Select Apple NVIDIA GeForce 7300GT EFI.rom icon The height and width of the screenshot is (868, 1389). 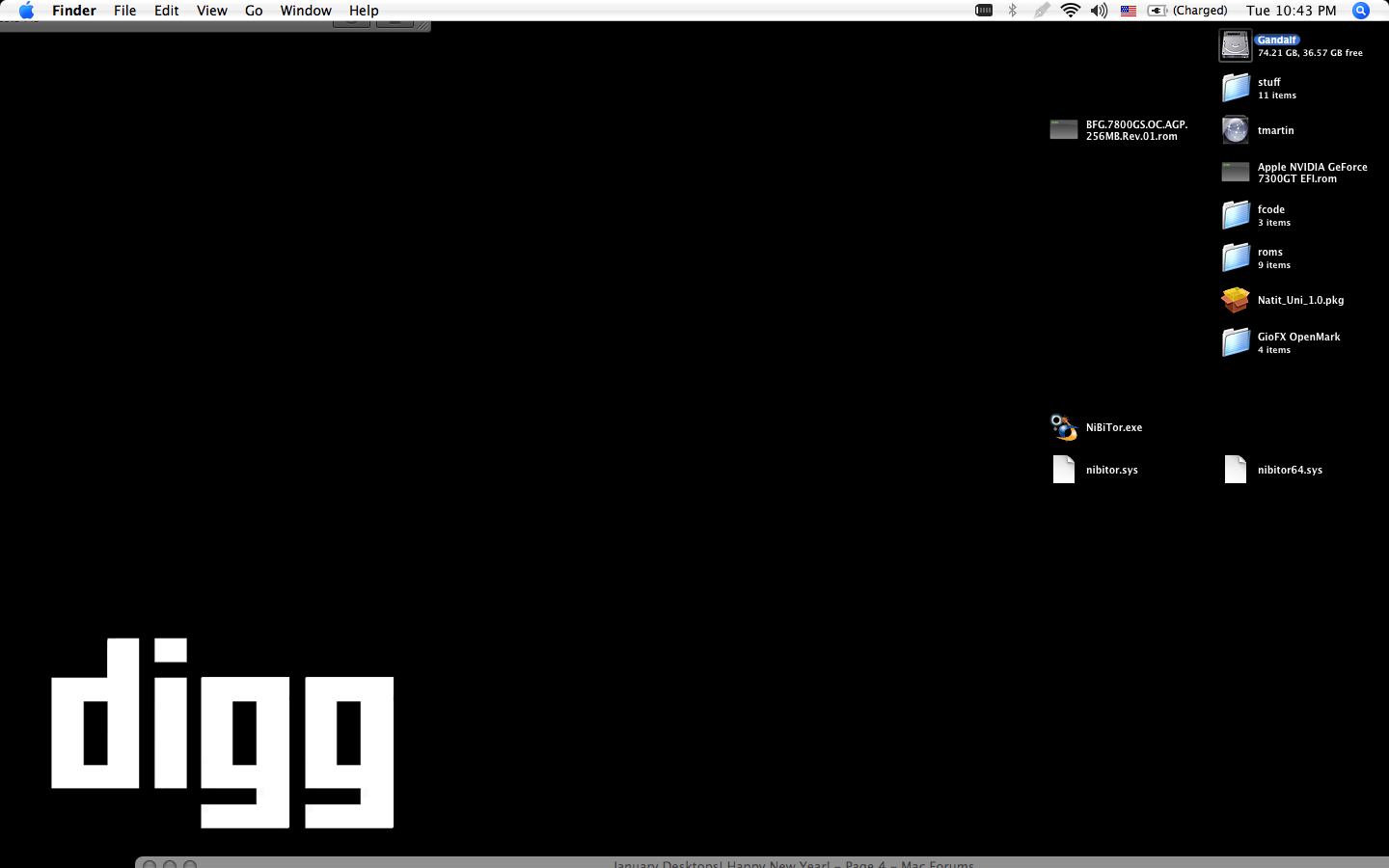point(1236,173)
